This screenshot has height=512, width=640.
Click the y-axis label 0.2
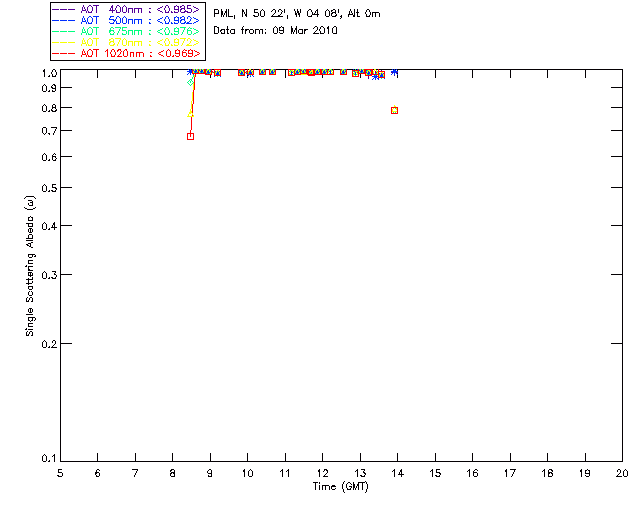point(49,344)
